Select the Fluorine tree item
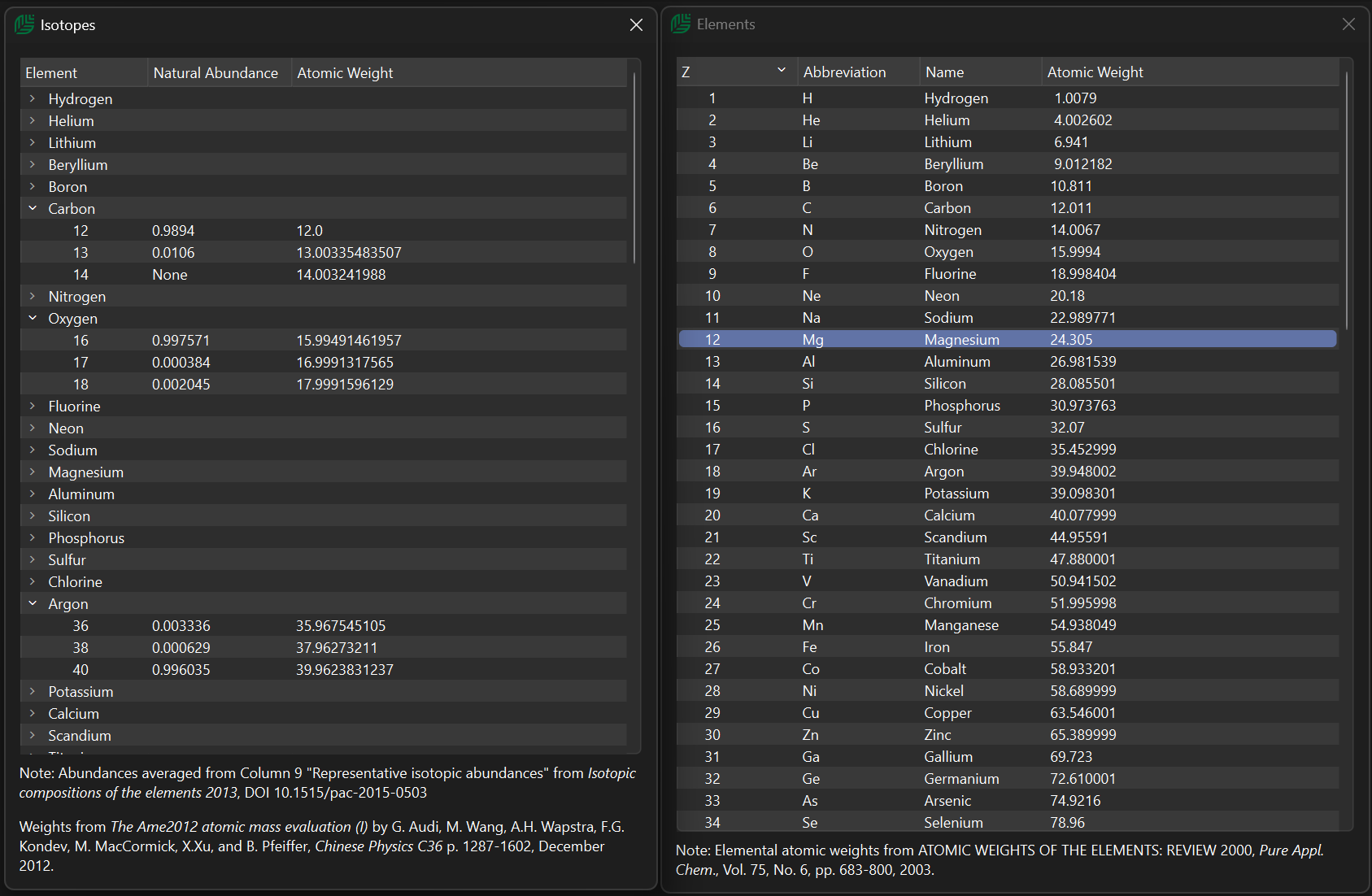The height and width of the screenshot is (896, 1372). [324, 406]
